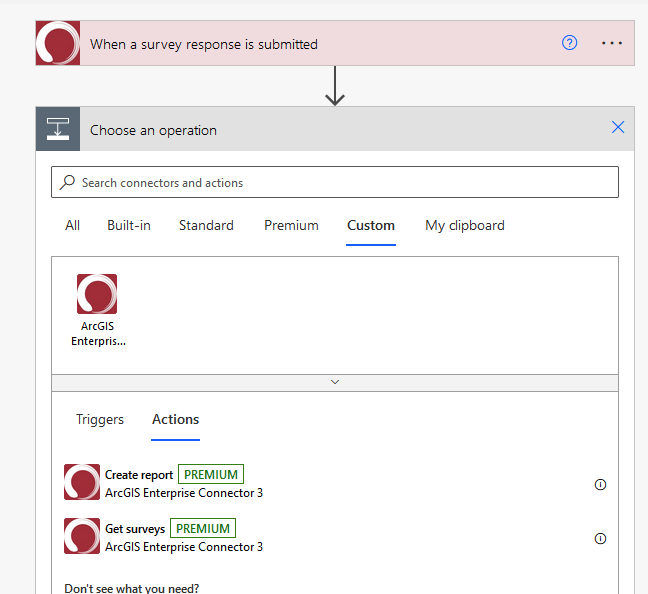Add the Create report action
Viewport: 648px width, 594px height.
tap(139, 475)
